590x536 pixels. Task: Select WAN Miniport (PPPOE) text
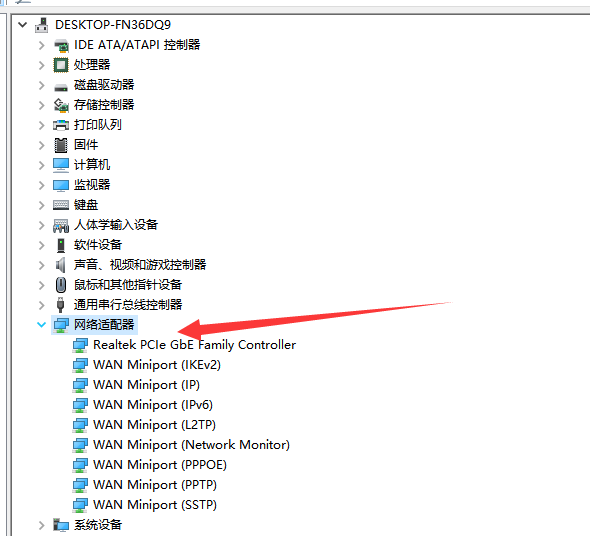(x=160, y=465)
